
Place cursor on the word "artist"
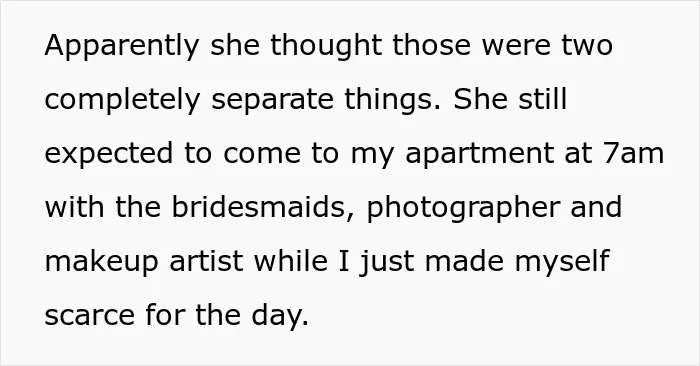click(206, 261)
